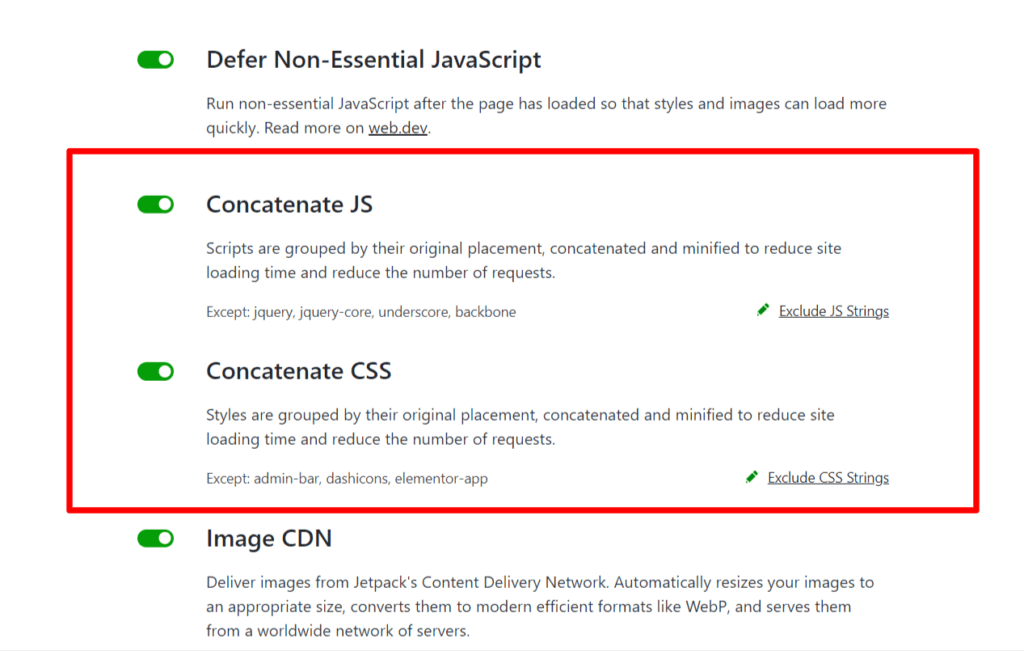Click the CSS exceptions list mentioning admin-bar and dashicons
1024x651 pixels.
(x=346, y=478)
